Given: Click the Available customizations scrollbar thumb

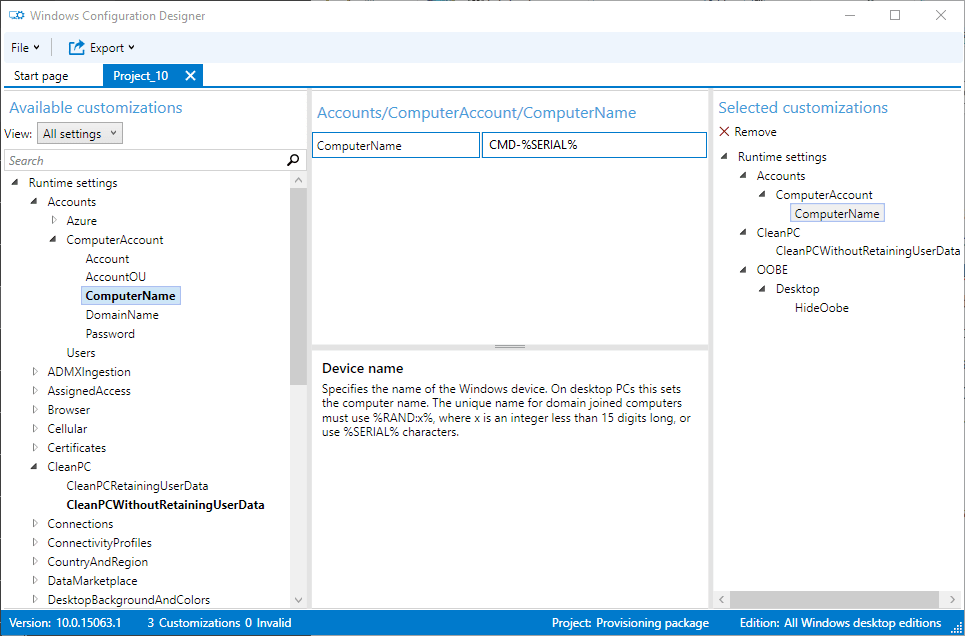Looking at the screenshot, I should [298, 286].
